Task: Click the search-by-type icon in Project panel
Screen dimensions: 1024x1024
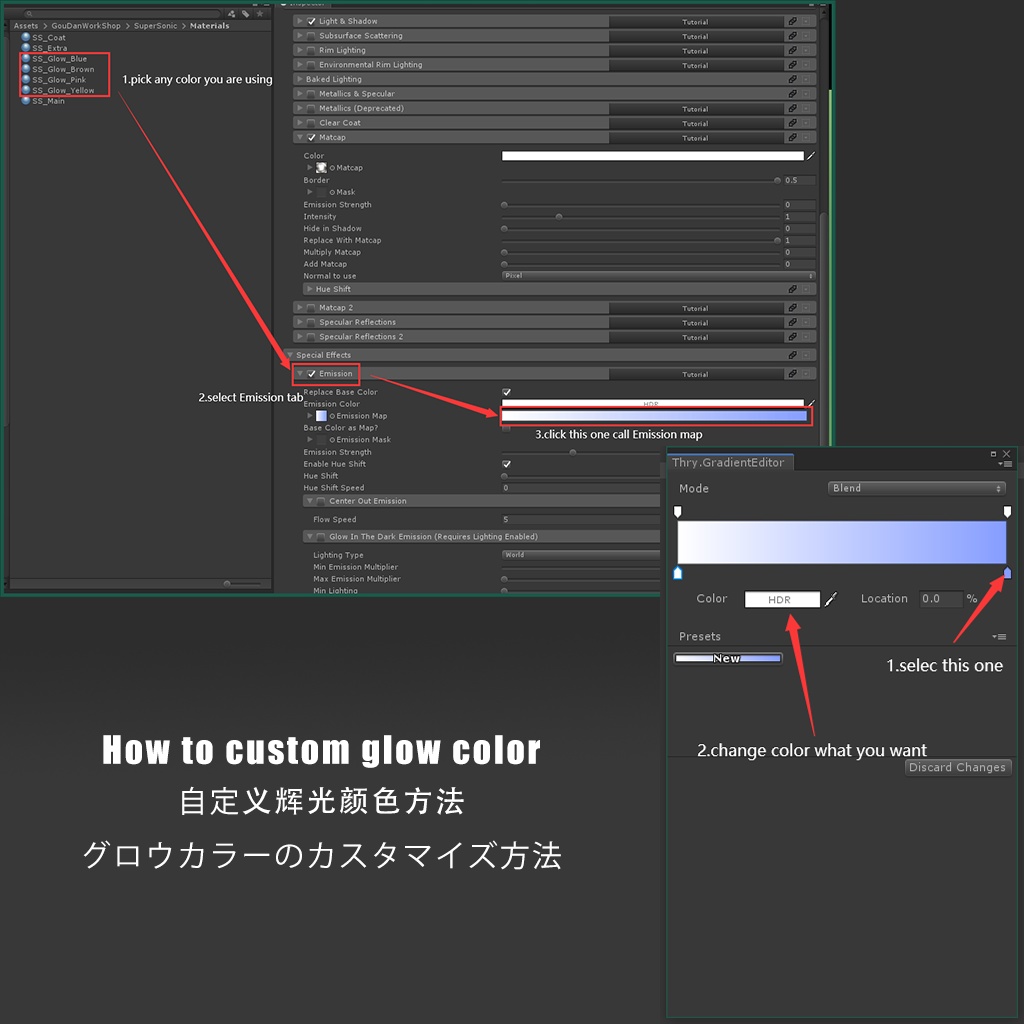Action: tap(231, 14)
